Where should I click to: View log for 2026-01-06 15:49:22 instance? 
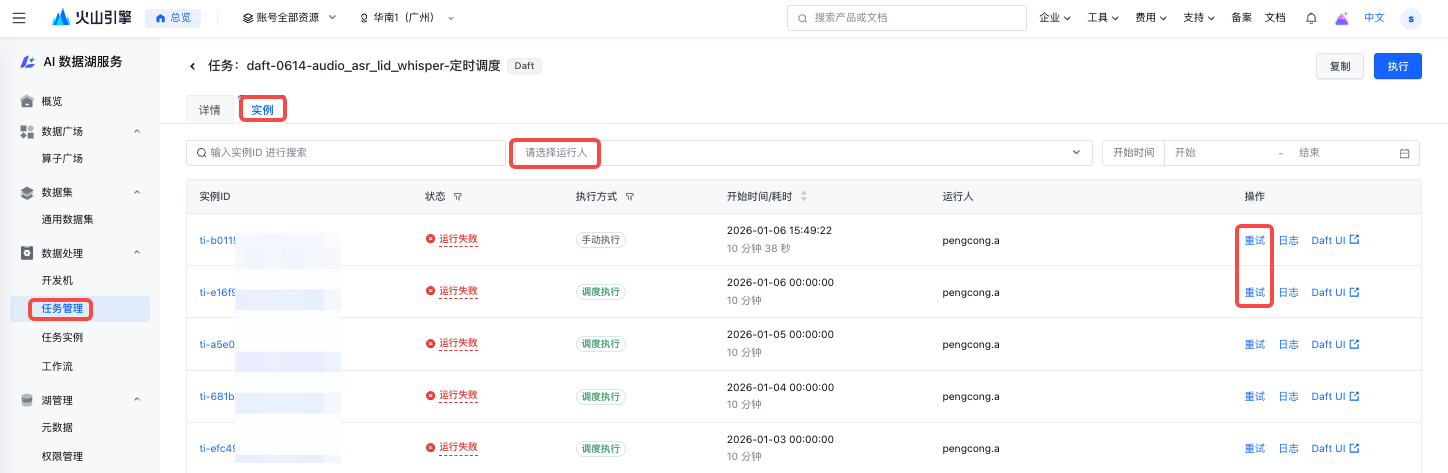1288,240
